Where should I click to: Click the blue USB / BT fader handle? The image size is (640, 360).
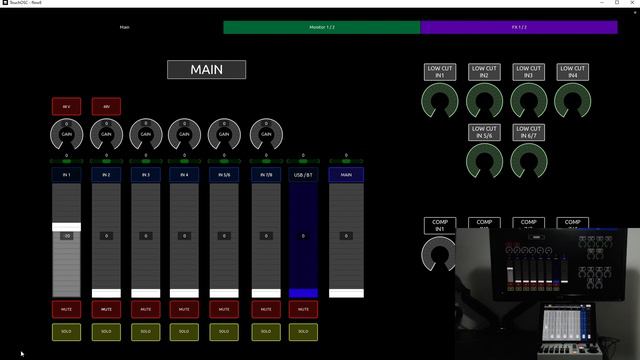[x=303, y=293]
